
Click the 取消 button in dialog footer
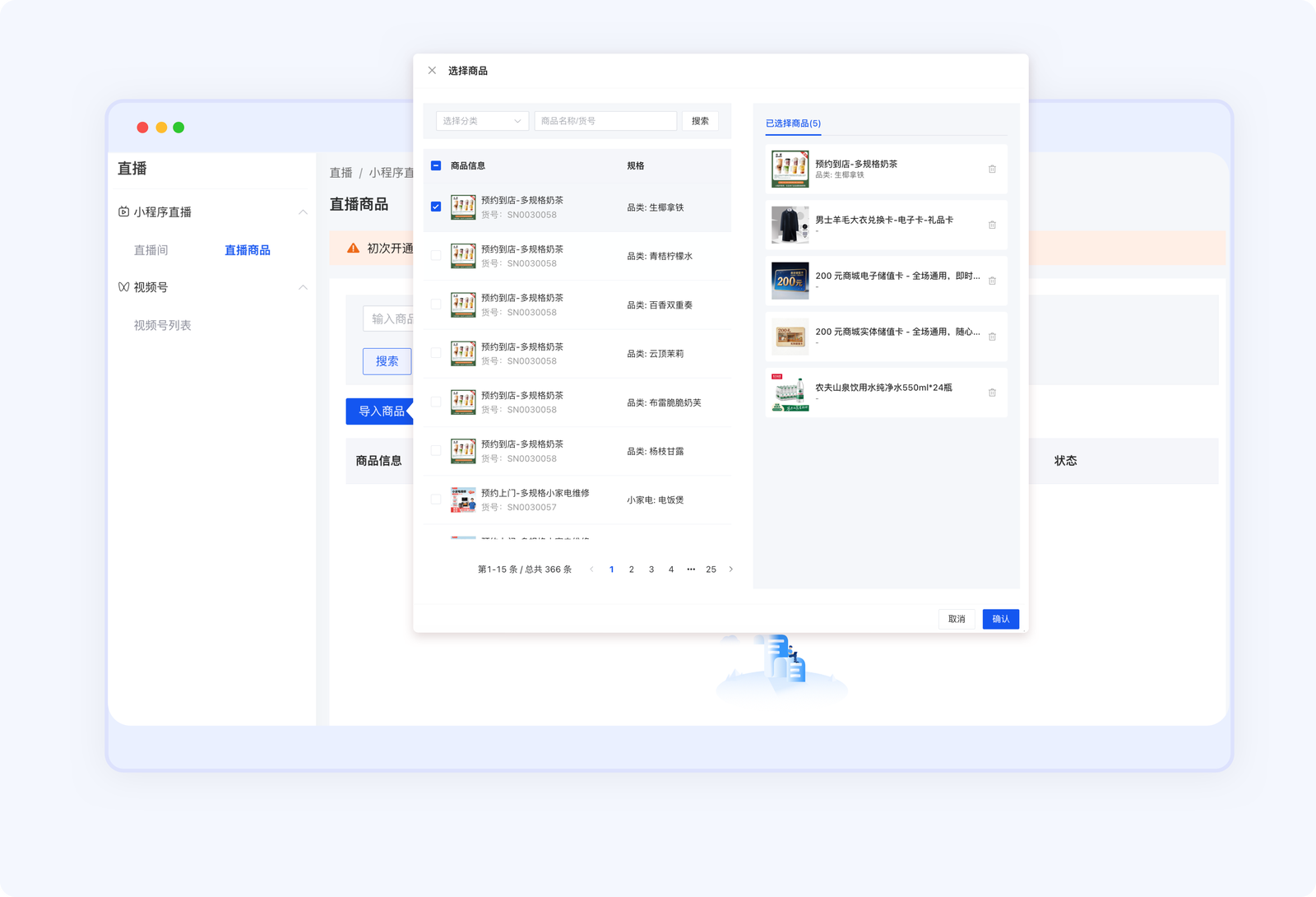[956, 619]
